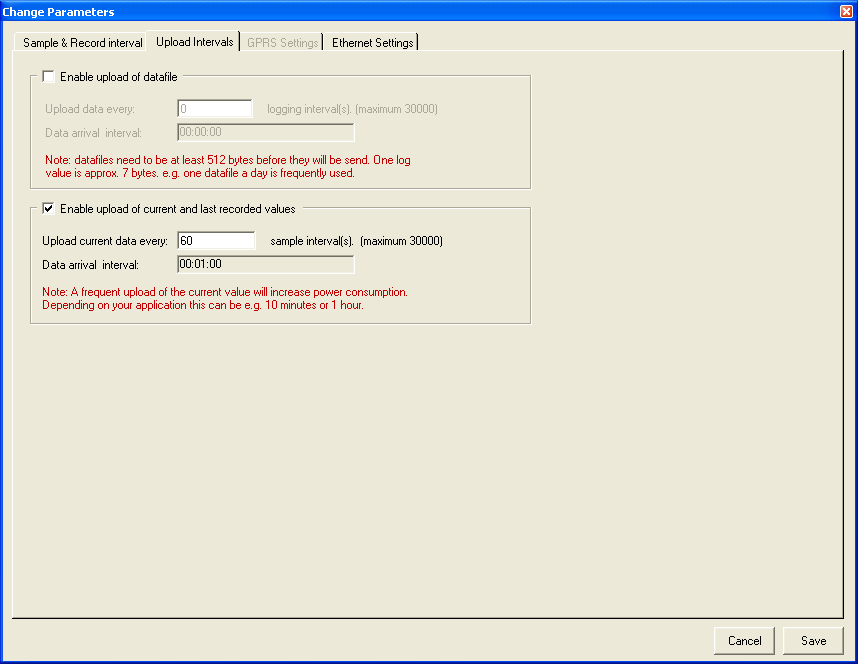The height and width of the screenshot is (664, 858).
Task: Switch to Sample & Record interval tab
Action: (x=82, y=43)
